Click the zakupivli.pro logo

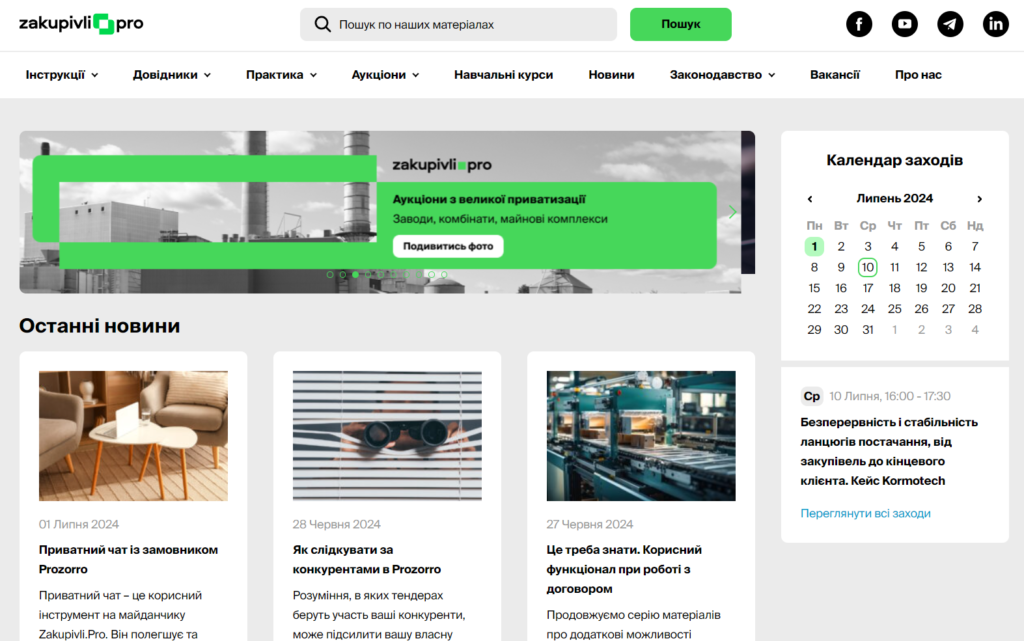point(81,24)
